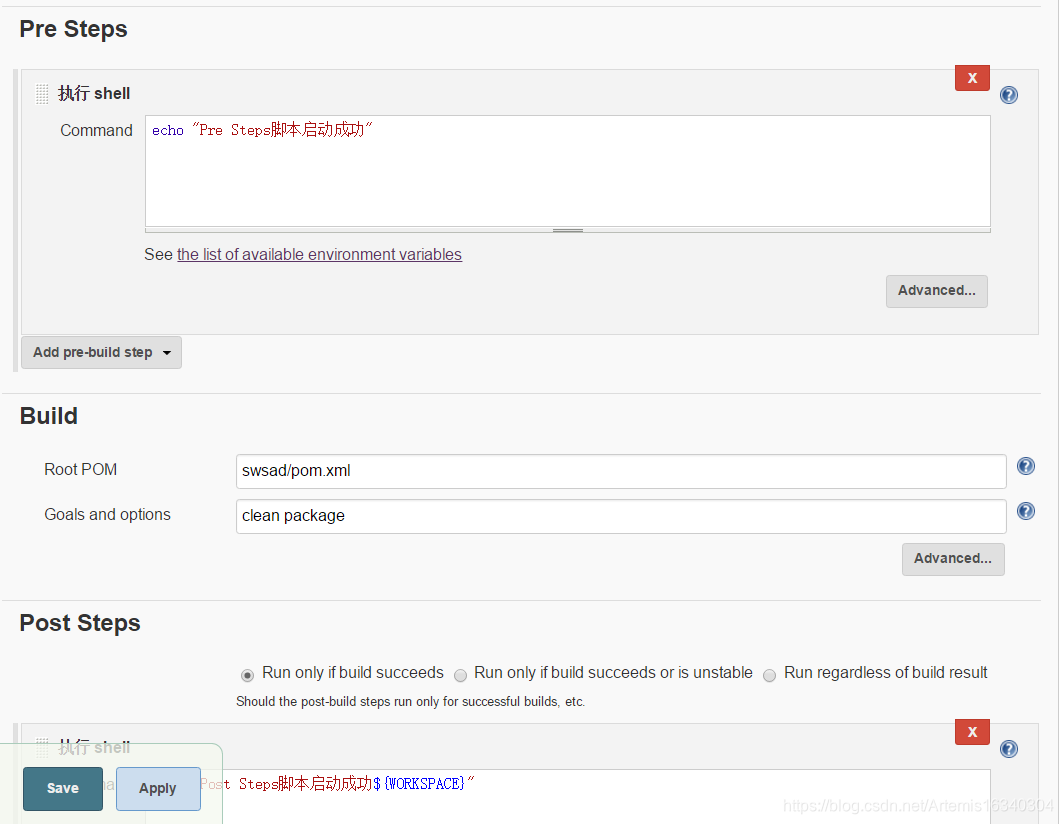The height and width of the screenshot is (824, 1063).
Task: Delete the Post Steps shell step
Action: pyautogui.click(x=971, y=732)
